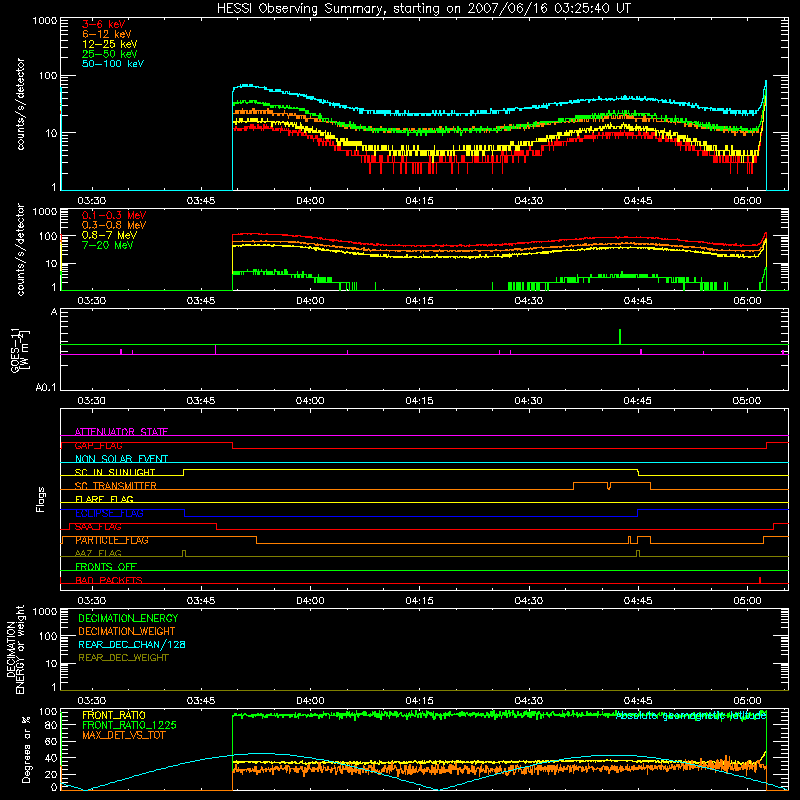Viewport: 800px width, 800px height.
Task: Click the magenta GOES spike near 03:47
Action: click(x=215, y=349)
